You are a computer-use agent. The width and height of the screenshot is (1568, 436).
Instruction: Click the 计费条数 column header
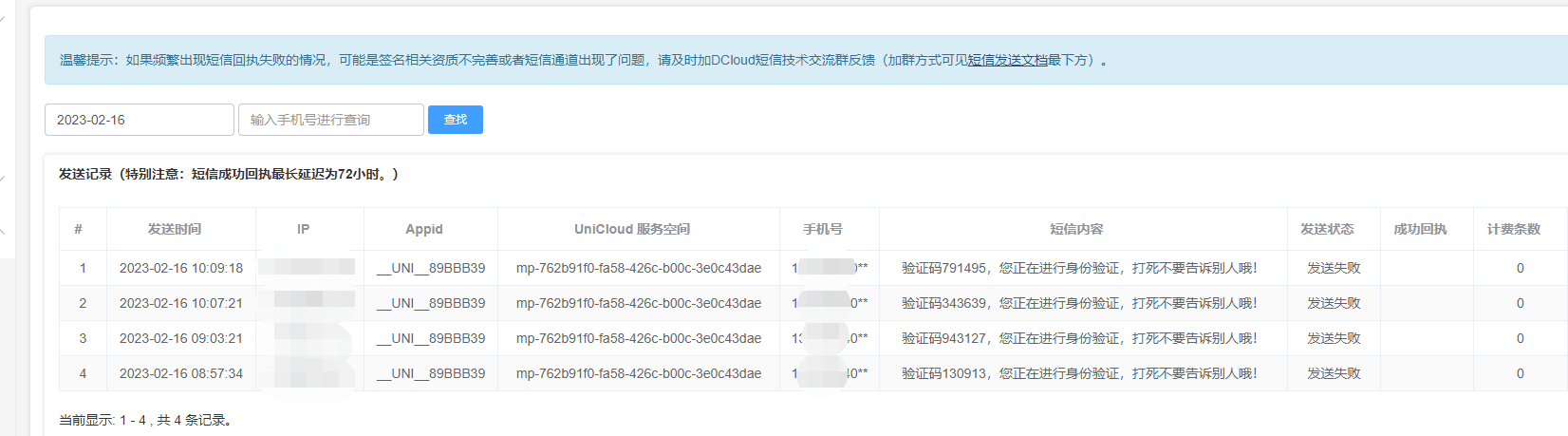coord(1514,229)
